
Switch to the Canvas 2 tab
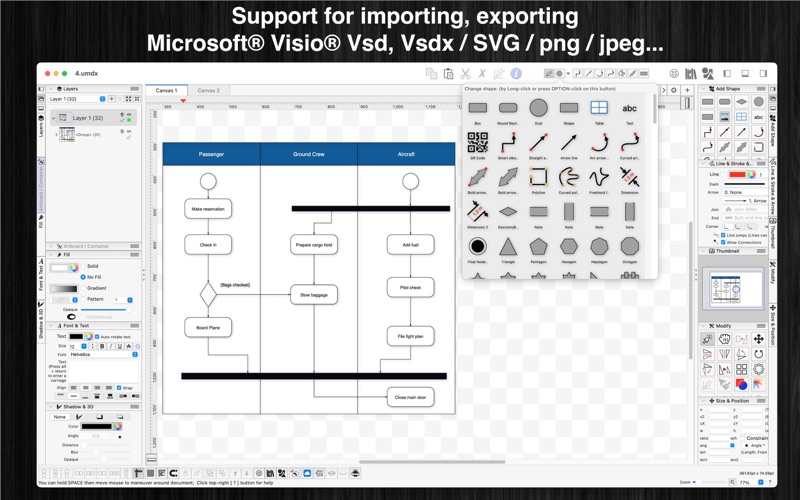(x=208, y=90)
